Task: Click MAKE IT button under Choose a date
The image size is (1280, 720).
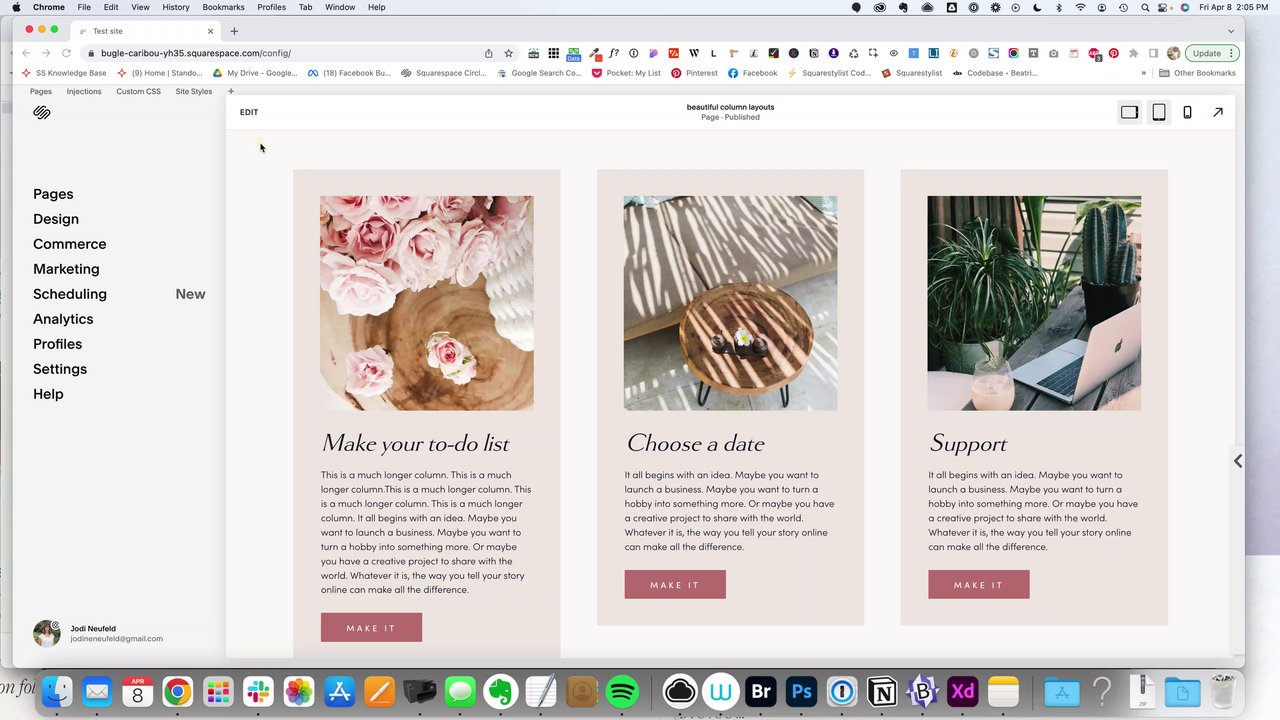Action: point(675,585)
